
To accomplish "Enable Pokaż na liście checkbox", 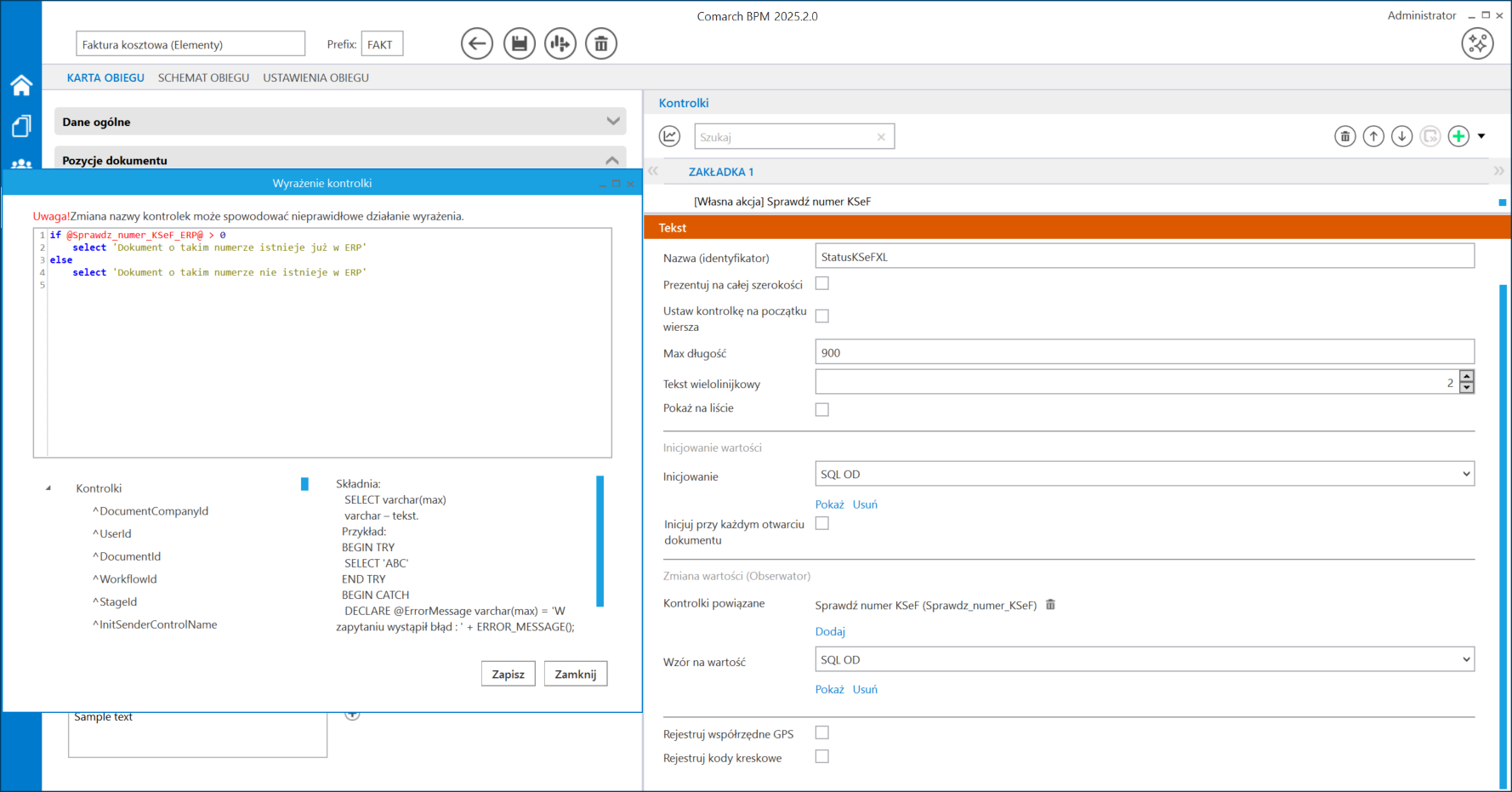I will tap(821, 409).
